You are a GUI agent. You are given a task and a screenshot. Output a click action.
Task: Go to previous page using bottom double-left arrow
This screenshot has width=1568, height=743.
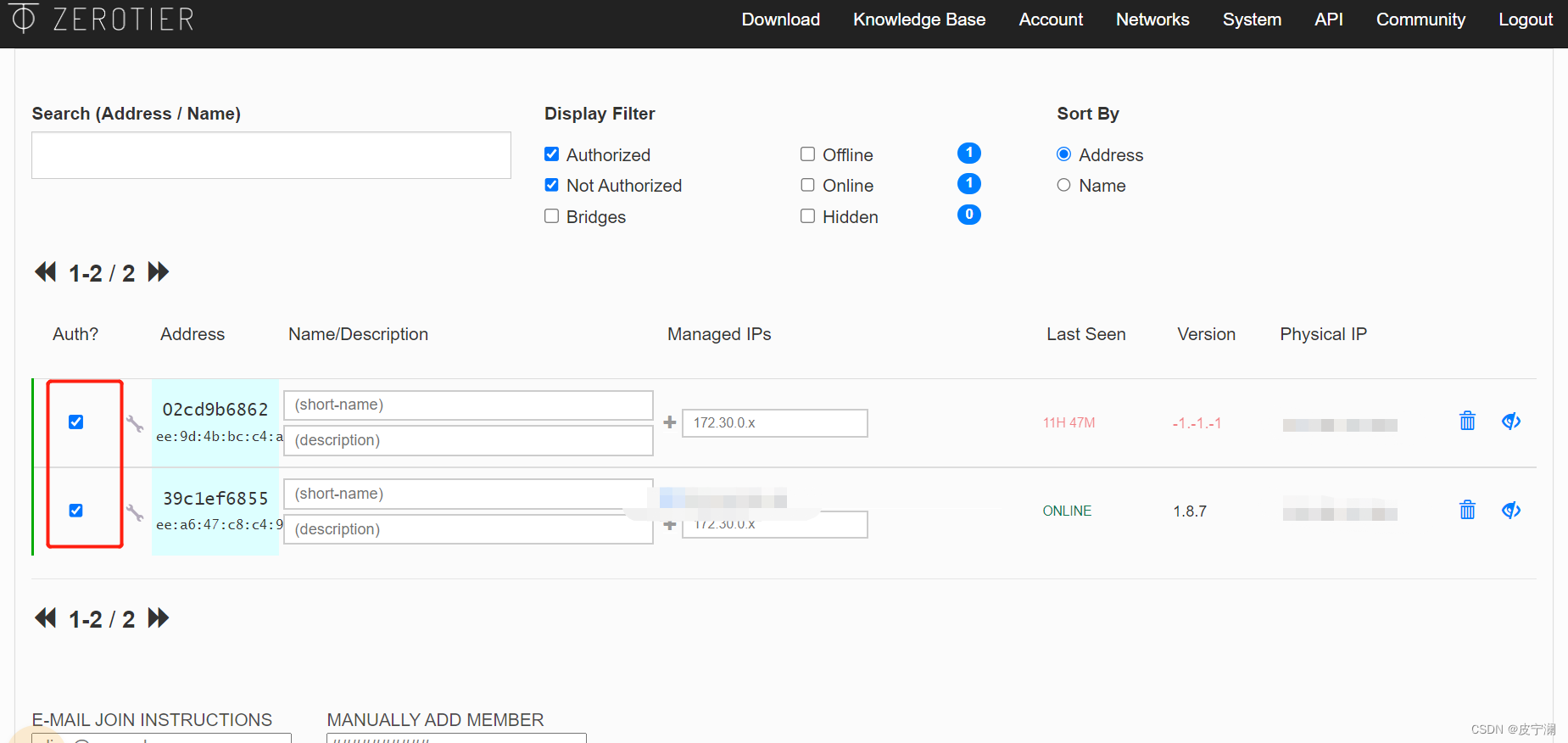coord(46,618)
